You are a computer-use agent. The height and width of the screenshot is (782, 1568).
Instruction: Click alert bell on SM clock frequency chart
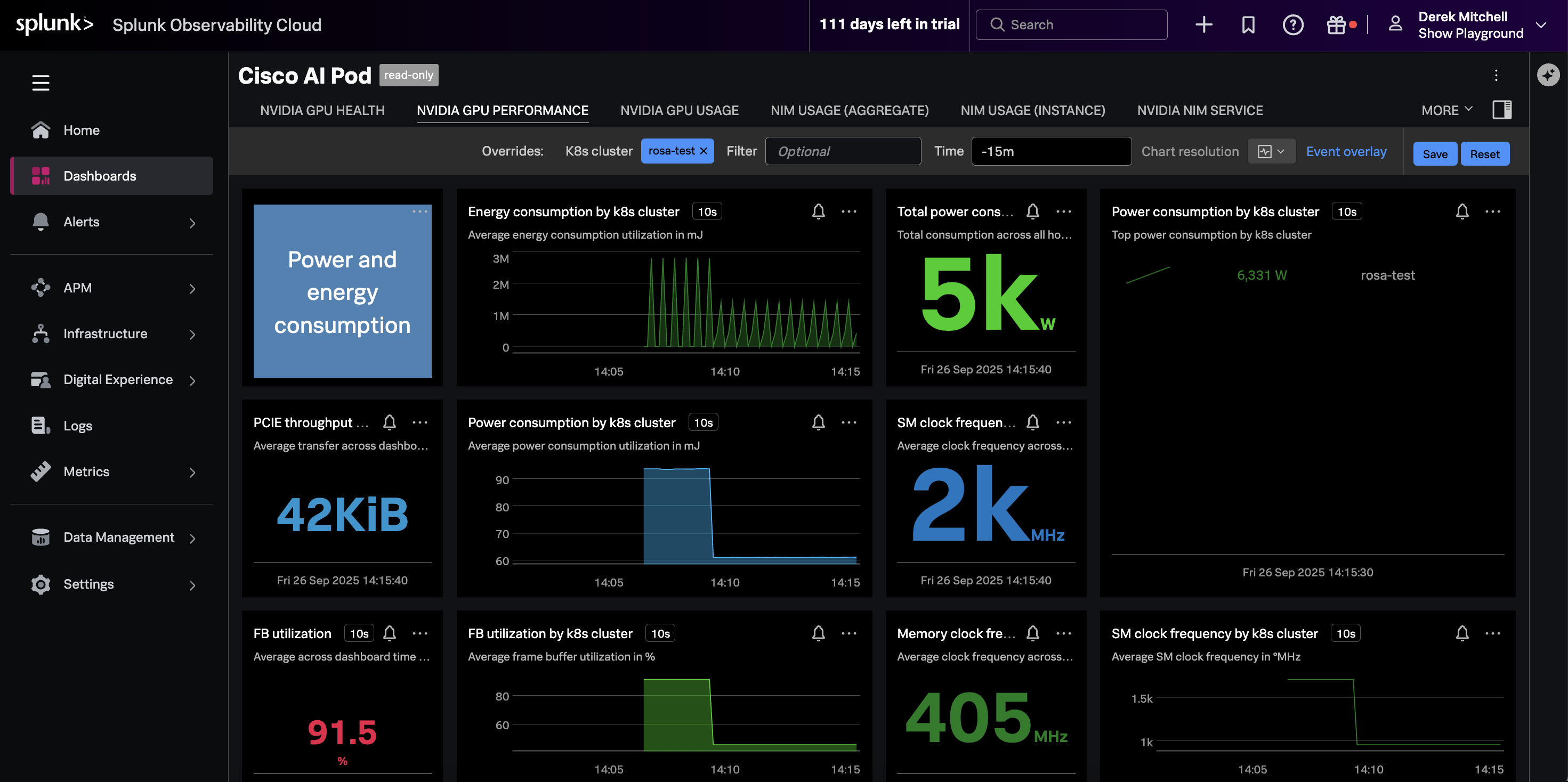tap(1033, 422)
